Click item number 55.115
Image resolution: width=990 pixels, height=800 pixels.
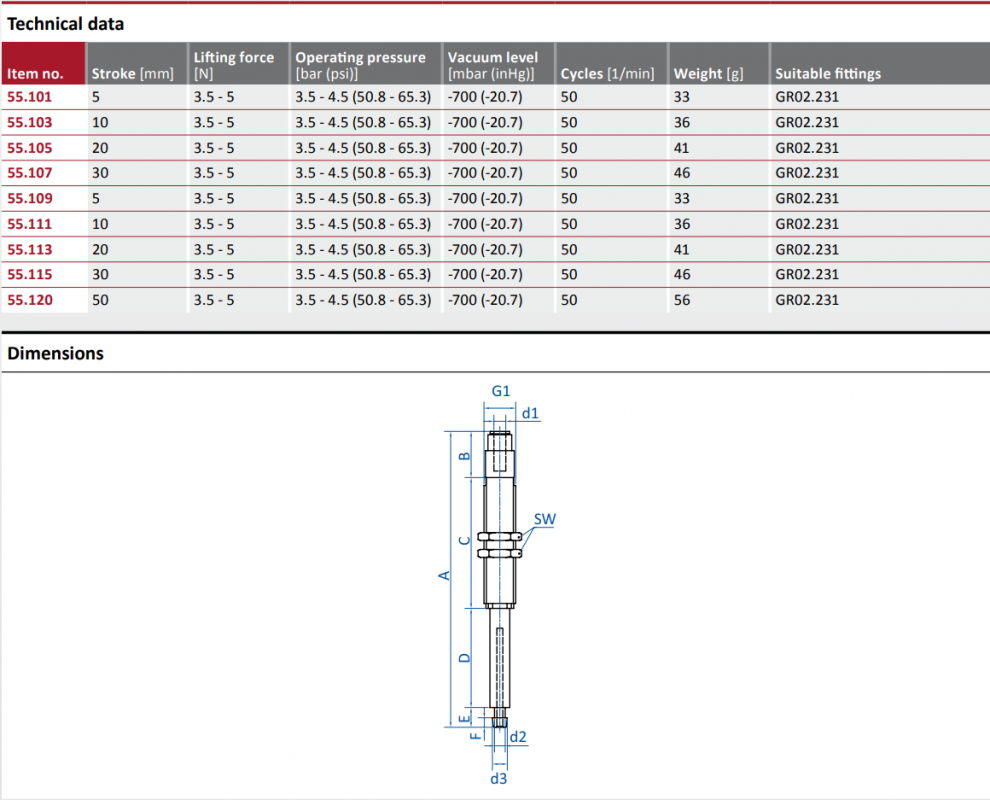pos(30,275)
